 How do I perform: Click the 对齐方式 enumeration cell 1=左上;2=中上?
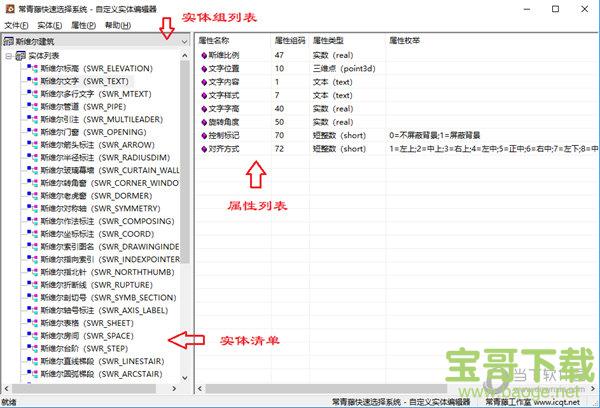click(493, 149)
